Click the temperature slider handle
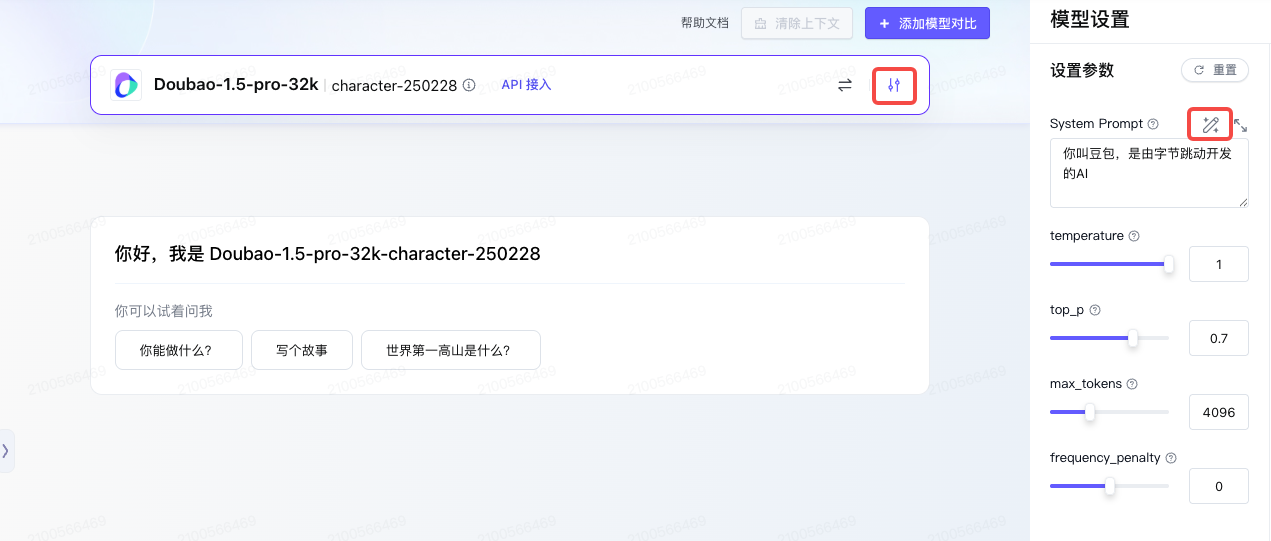This screenshot has height=541, width=1271. tap(1168, 264)
